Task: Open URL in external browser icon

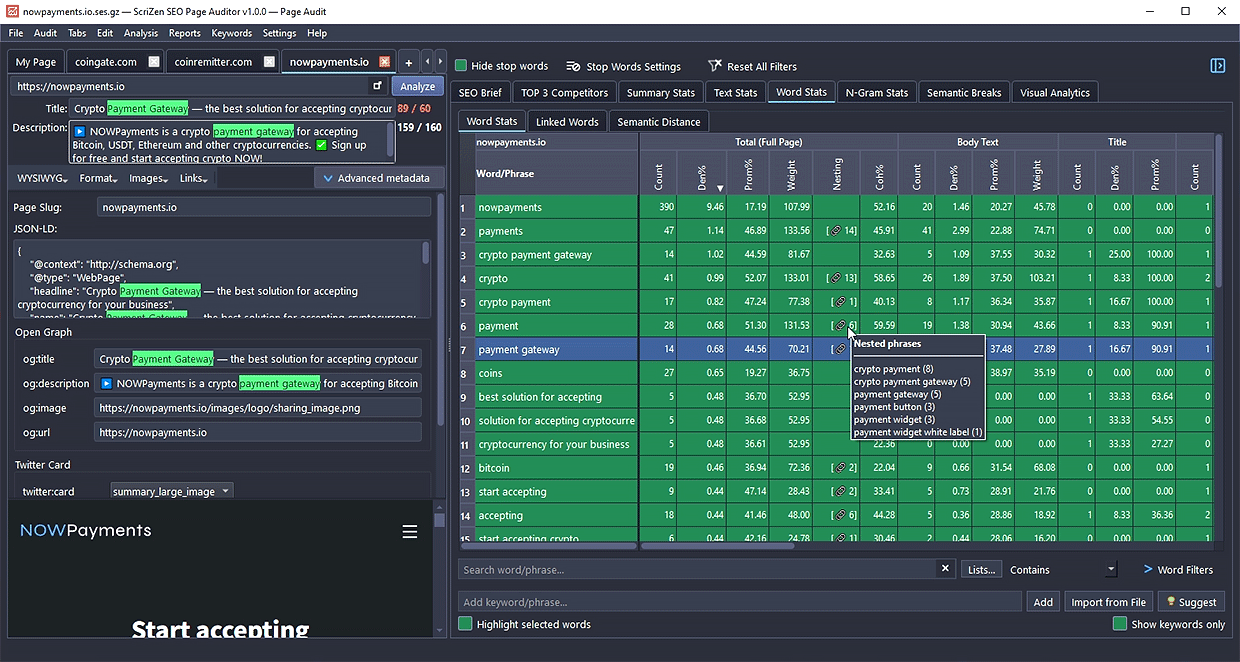Action: tap(377, 87)
